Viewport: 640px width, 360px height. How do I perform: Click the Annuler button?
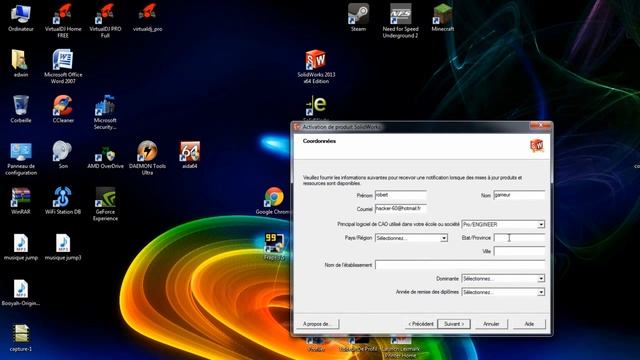click(491, 324)
